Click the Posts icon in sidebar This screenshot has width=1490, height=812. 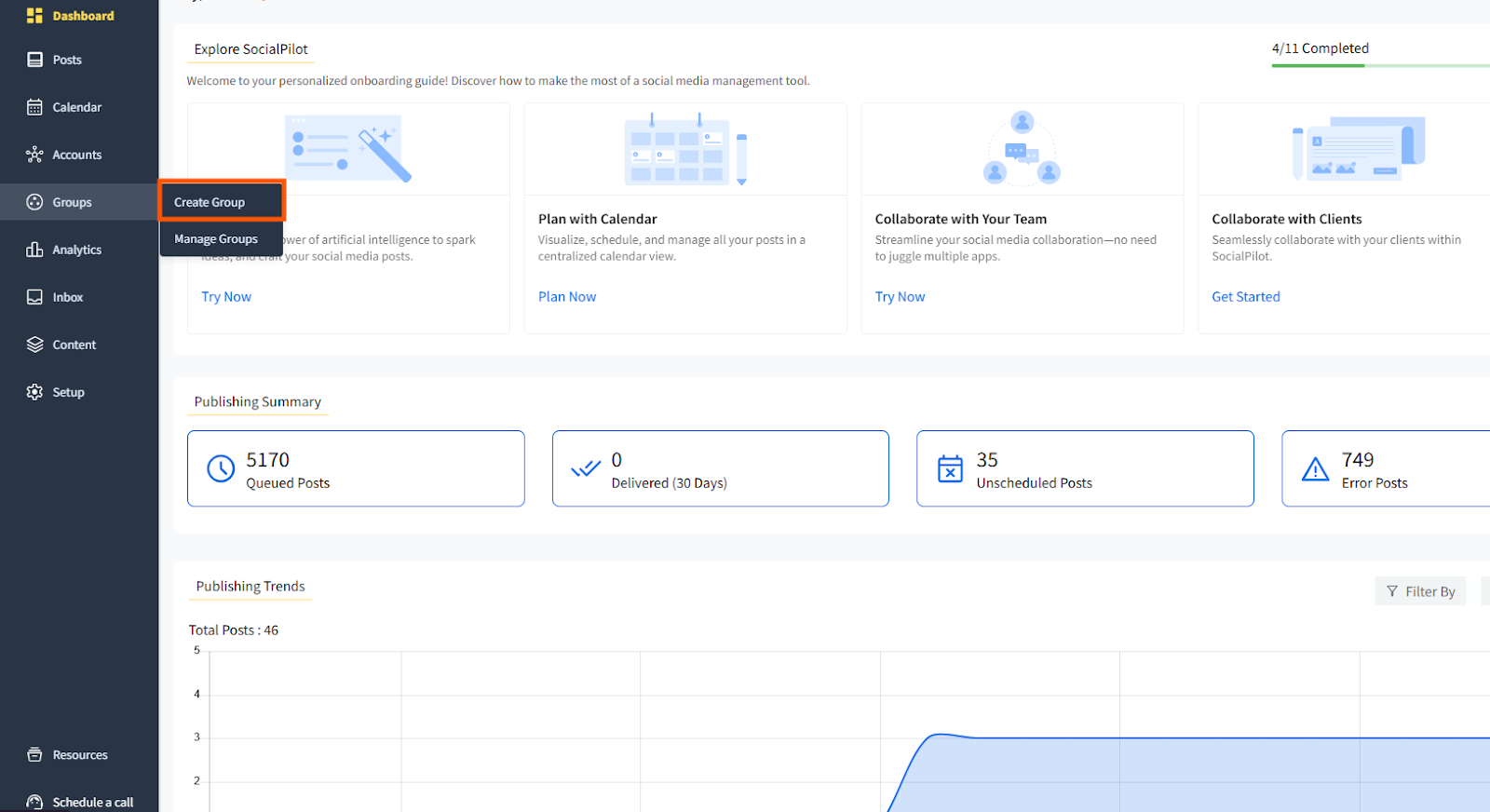[34, 60]
